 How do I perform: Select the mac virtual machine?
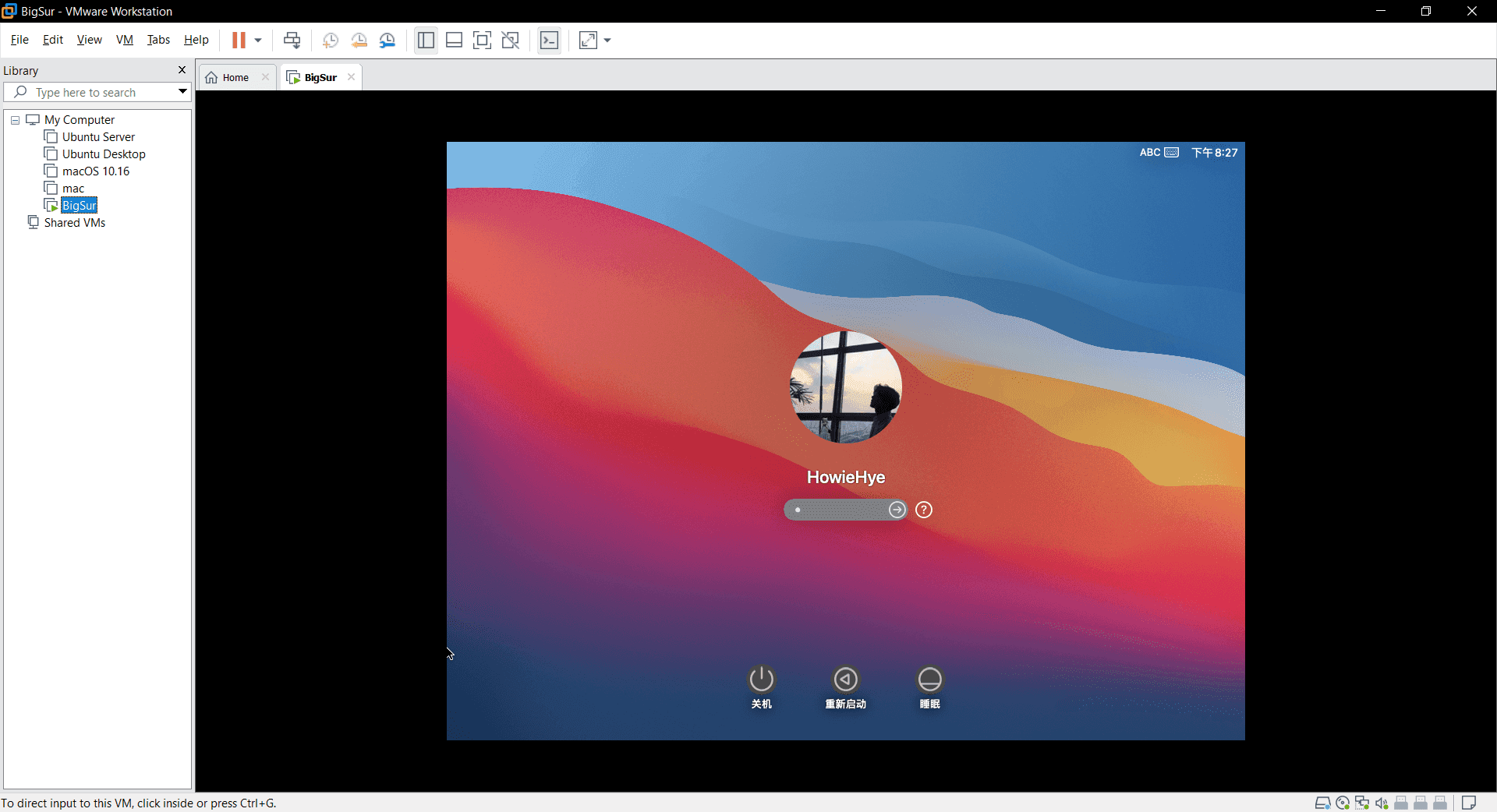pyautogui.click(x=73, y=189)
